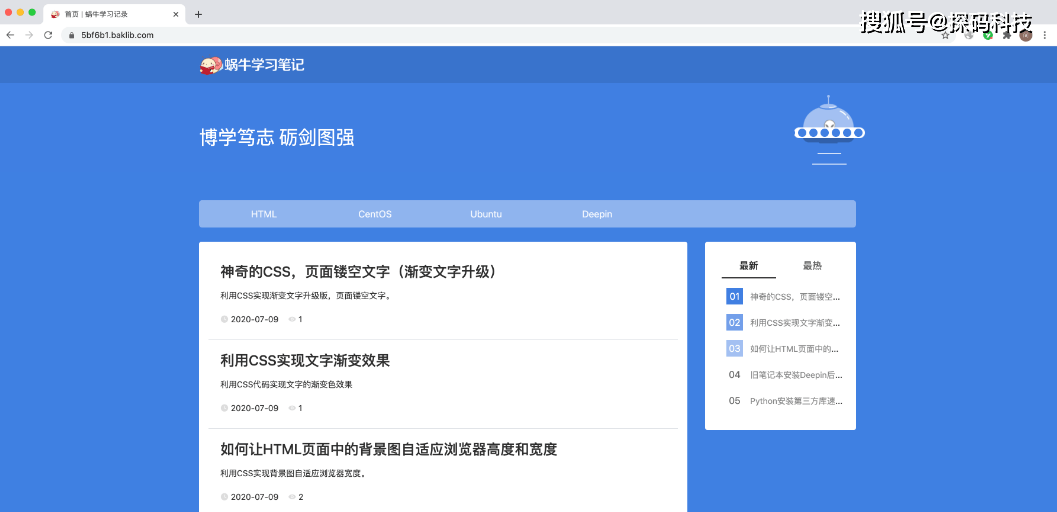Open the CentOS category
This screenshot has width=1057, height=512.
(375, 214)
